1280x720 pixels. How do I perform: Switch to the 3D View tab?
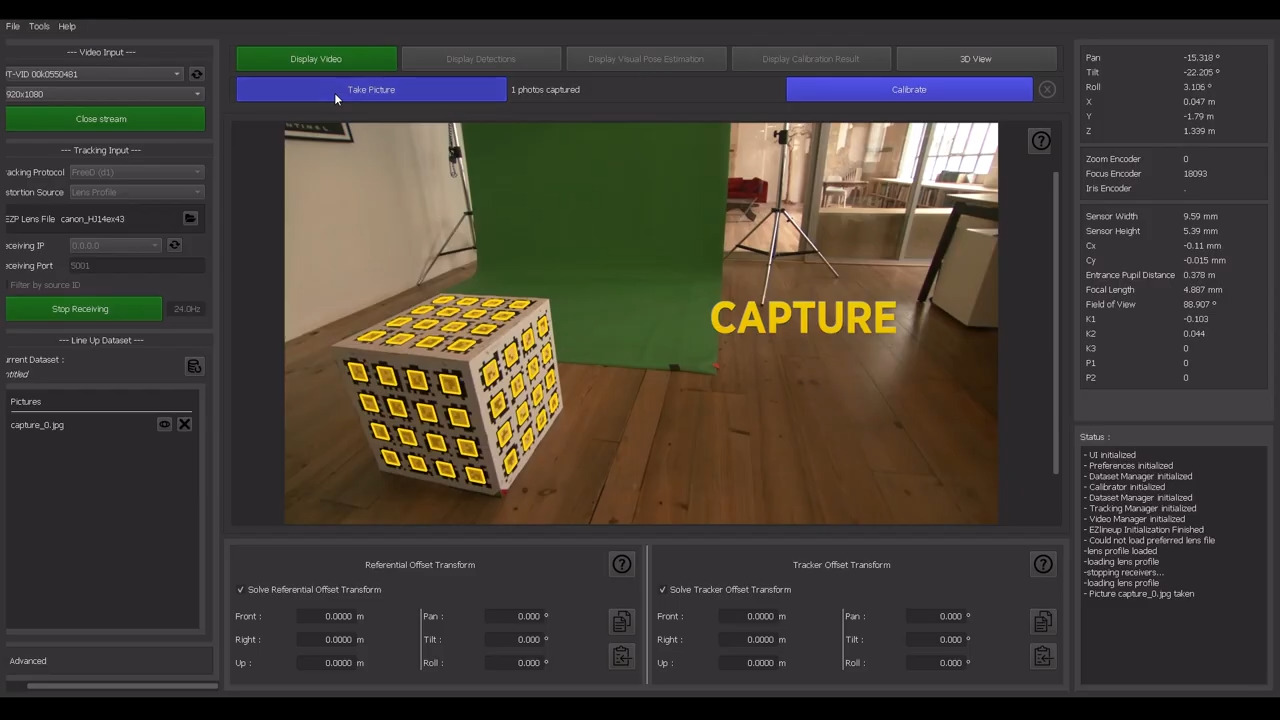[975, 59]
